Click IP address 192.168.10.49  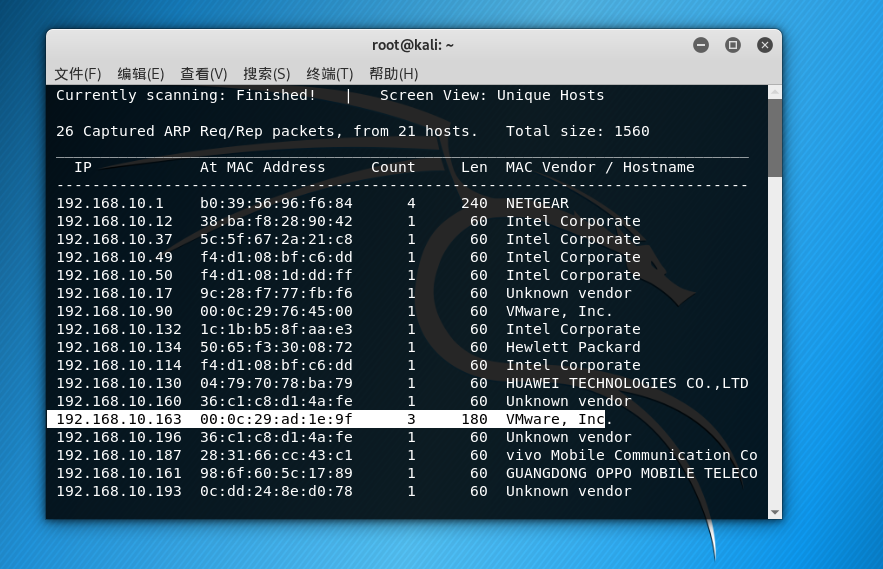114,257
